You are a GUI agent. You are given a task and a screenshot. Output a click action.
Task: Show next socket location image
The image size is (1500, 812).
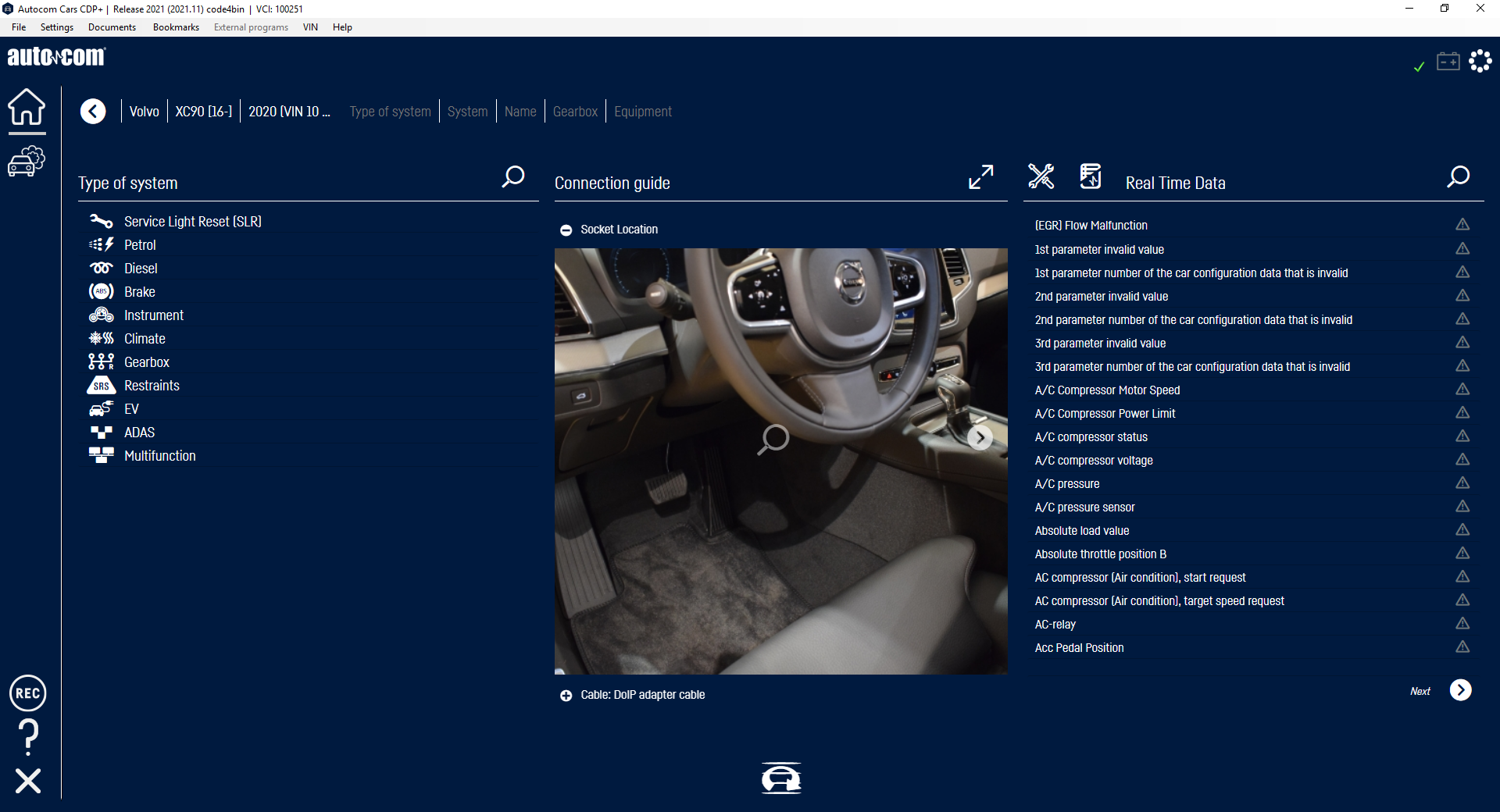pos(980,438)
